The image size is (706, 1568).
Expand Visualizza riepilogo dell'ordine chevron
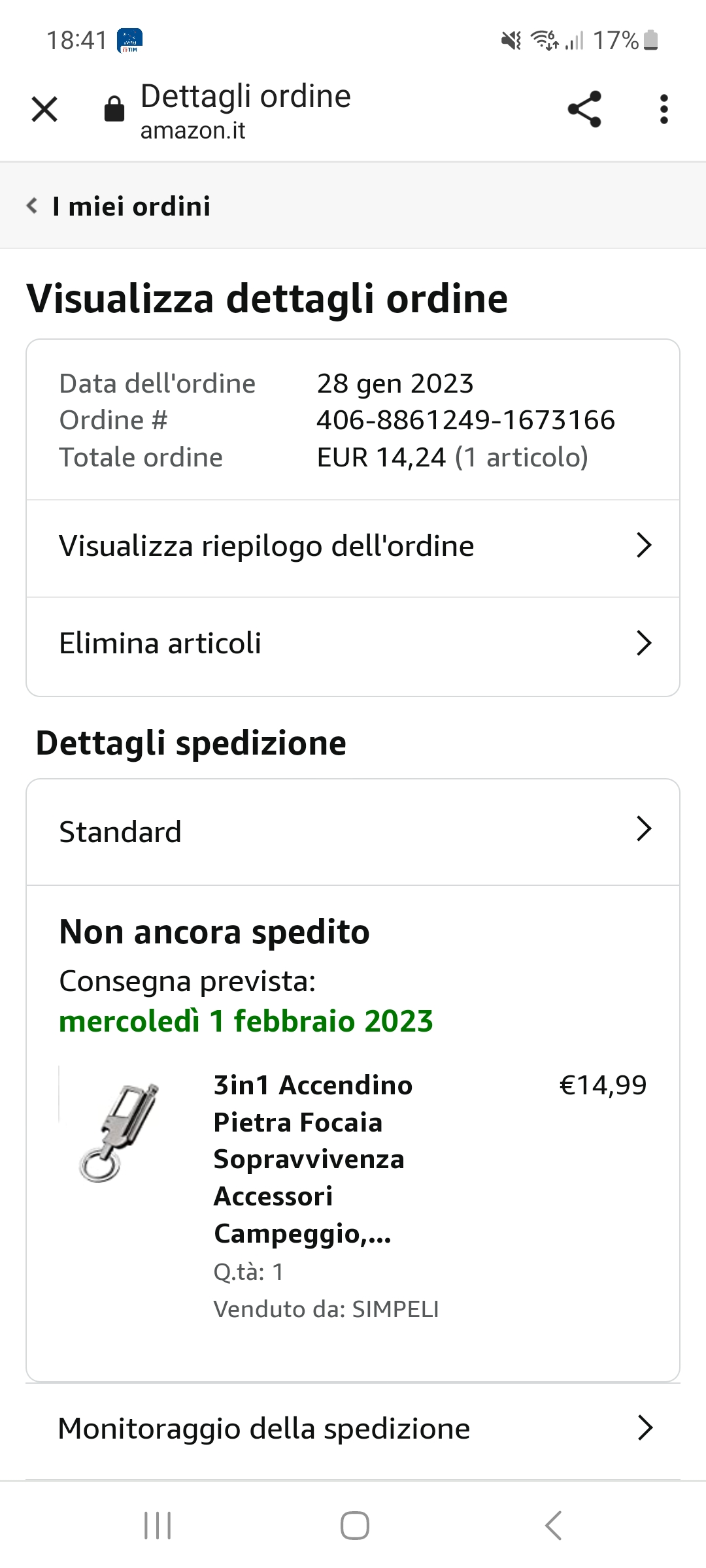coord(644,546)
